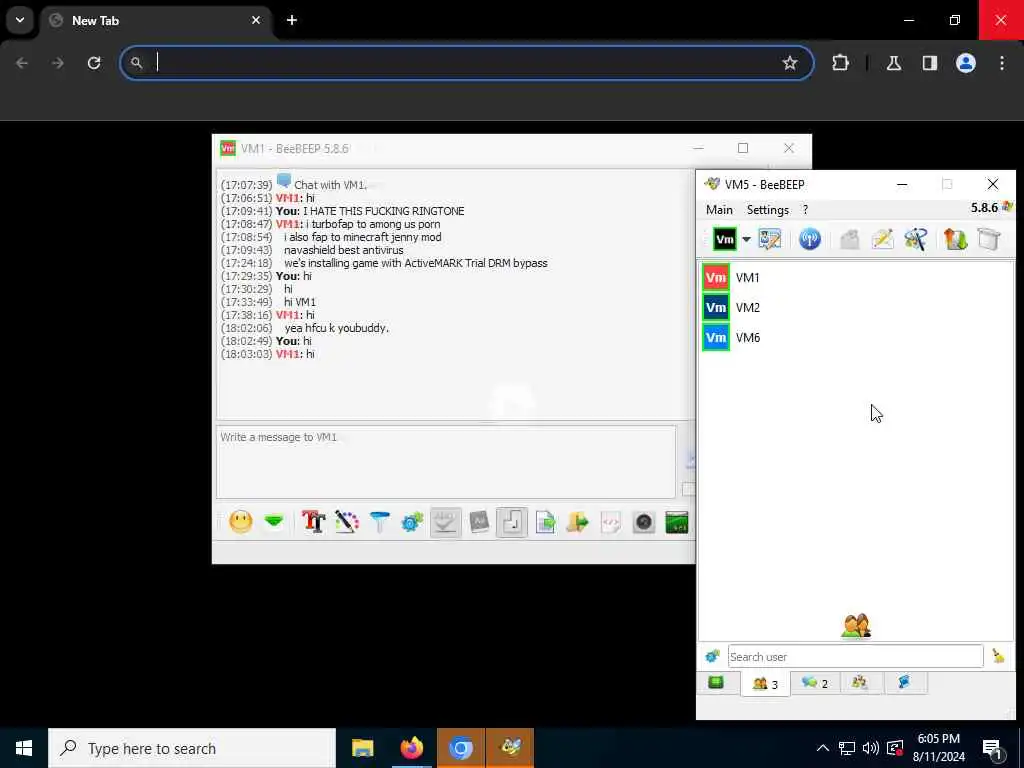Reload the page in Chrome
The height and width of the screenshot is (768, 1024).
coord(94,63)
